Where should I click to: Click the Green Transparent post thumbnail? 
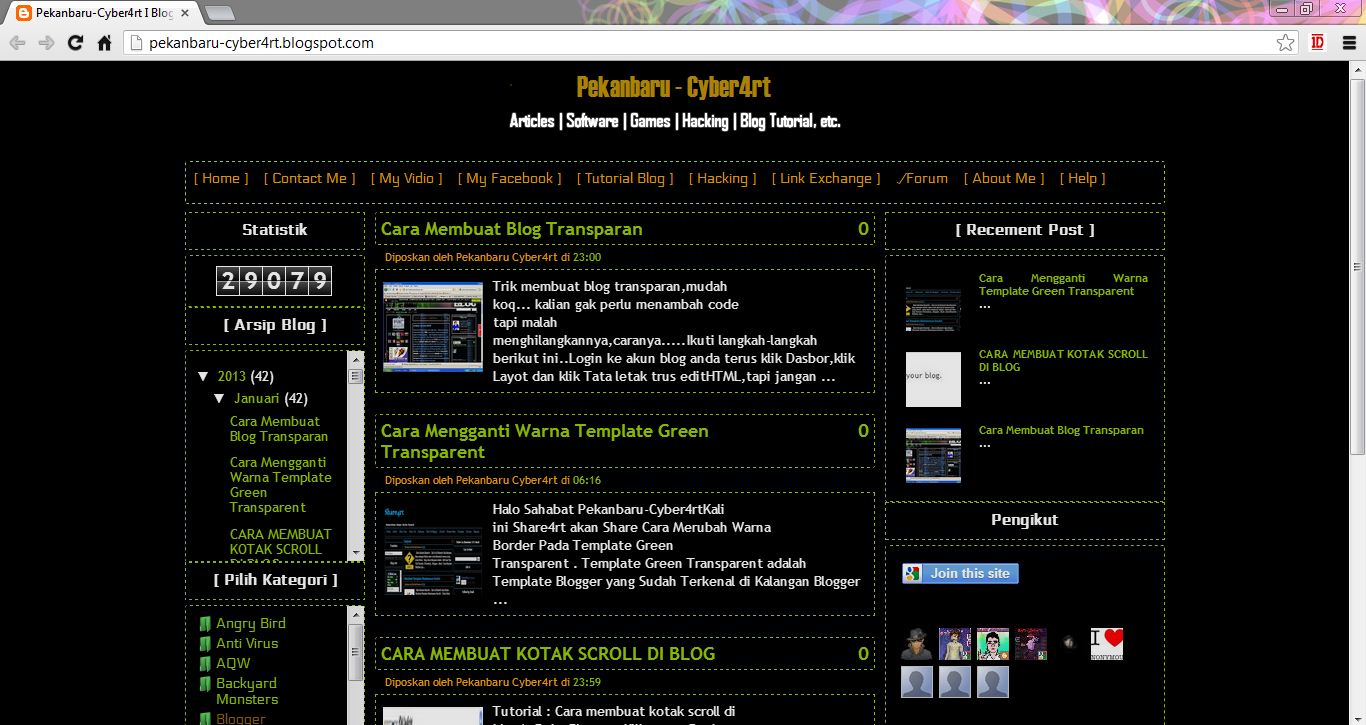pyautogui.click(x=433, y=549)
